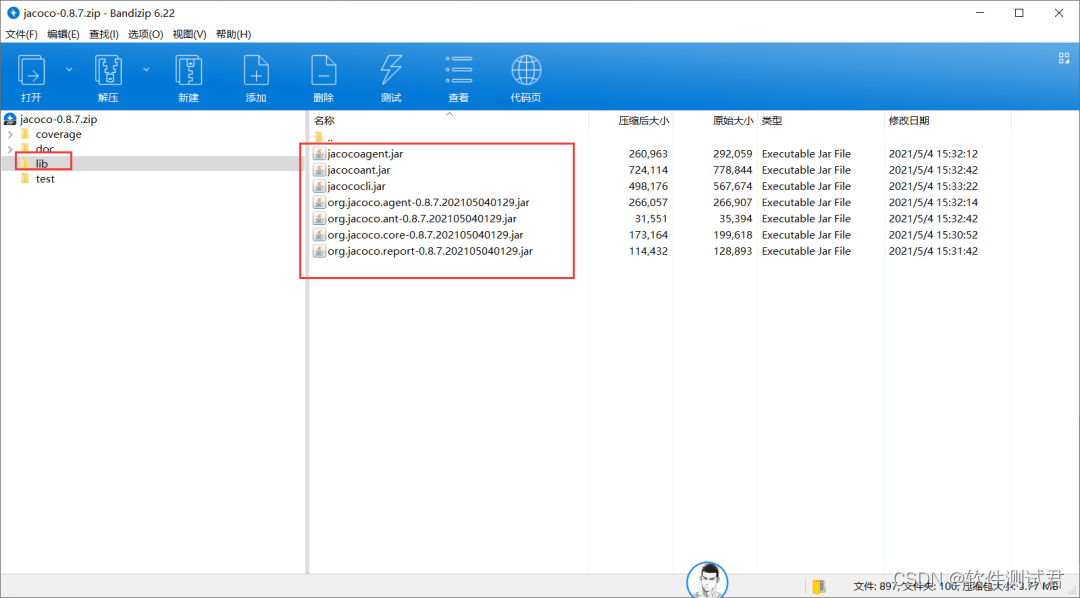Select org.jacoco.agent-0.8.7.202105040129.jar file
This screenshot has width=1080, height=598.
pyautogui.click(x=428, y=203)
